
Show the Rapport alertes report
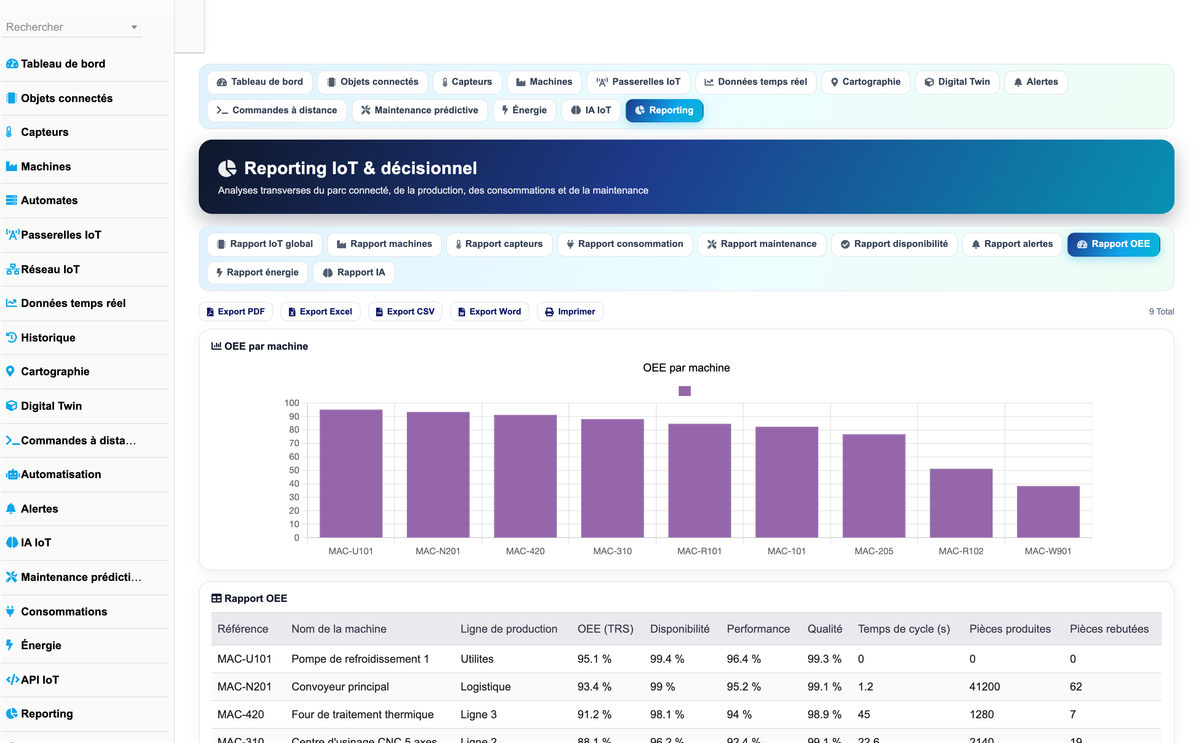point(1012,244)
